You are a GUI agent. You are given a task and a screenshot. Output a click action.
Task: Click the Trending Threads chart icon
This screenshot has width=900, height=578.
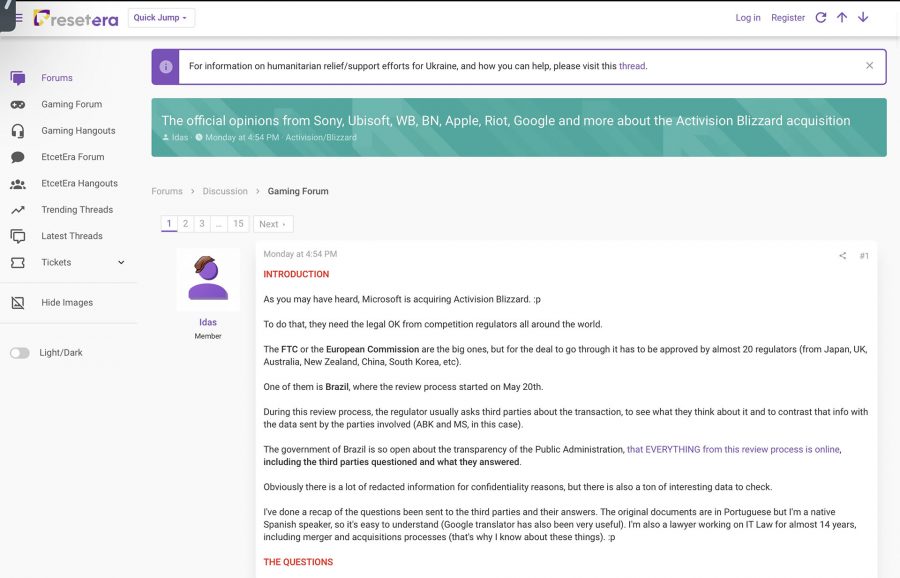[x=18, y=210]
